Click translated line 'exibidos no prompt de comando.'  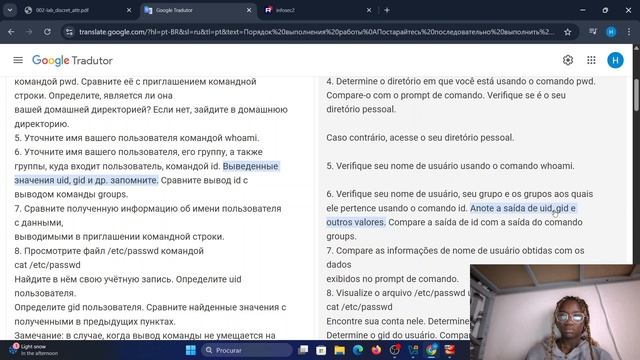(x=392, y=279)
